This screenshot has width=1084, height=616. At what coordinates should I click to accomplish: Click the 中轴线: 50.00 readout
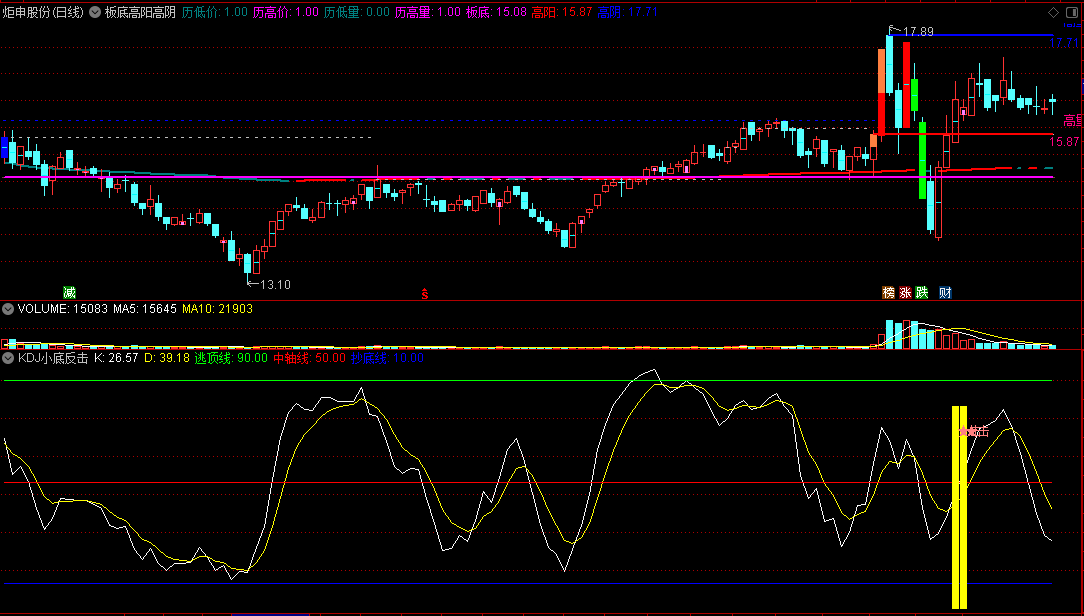point(309,358)
